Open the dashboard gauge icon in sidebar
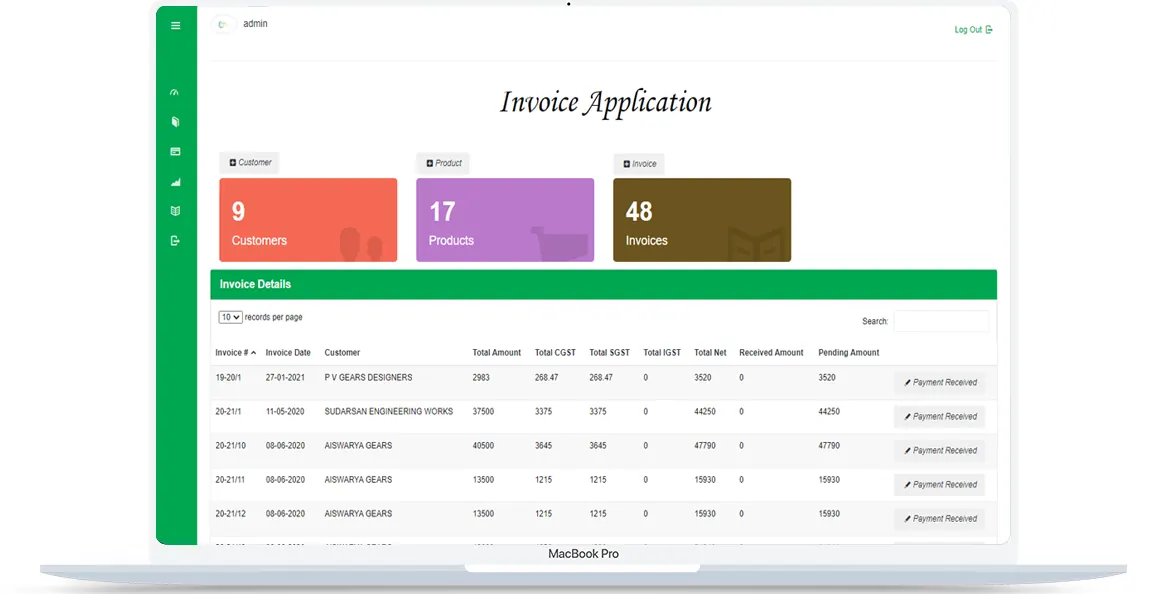Viewport: 1175px width, 594px height. pyautogui.click(x=175, y=93)
